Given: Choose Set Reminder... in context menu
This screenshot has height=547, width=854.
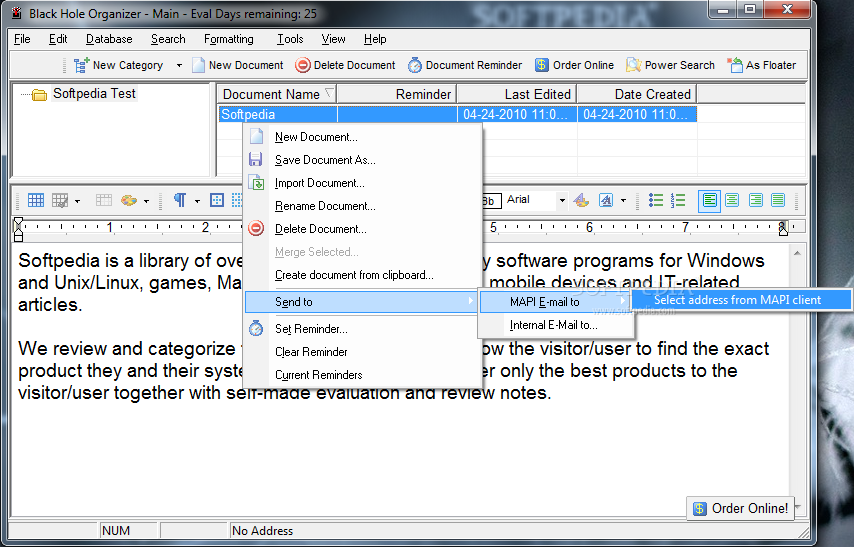Looking at the screenshot, I should tap(362, 329).
